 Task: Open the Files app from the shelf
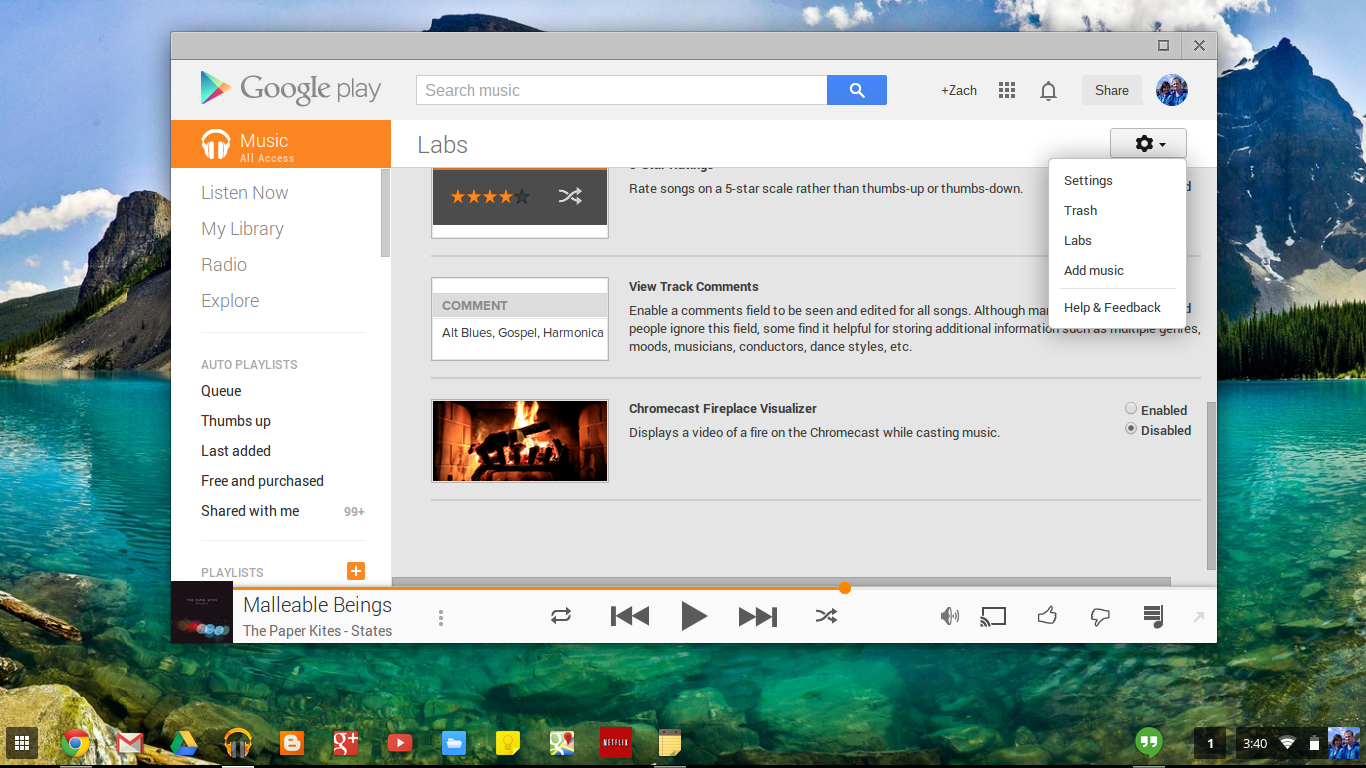coord(454,743)
